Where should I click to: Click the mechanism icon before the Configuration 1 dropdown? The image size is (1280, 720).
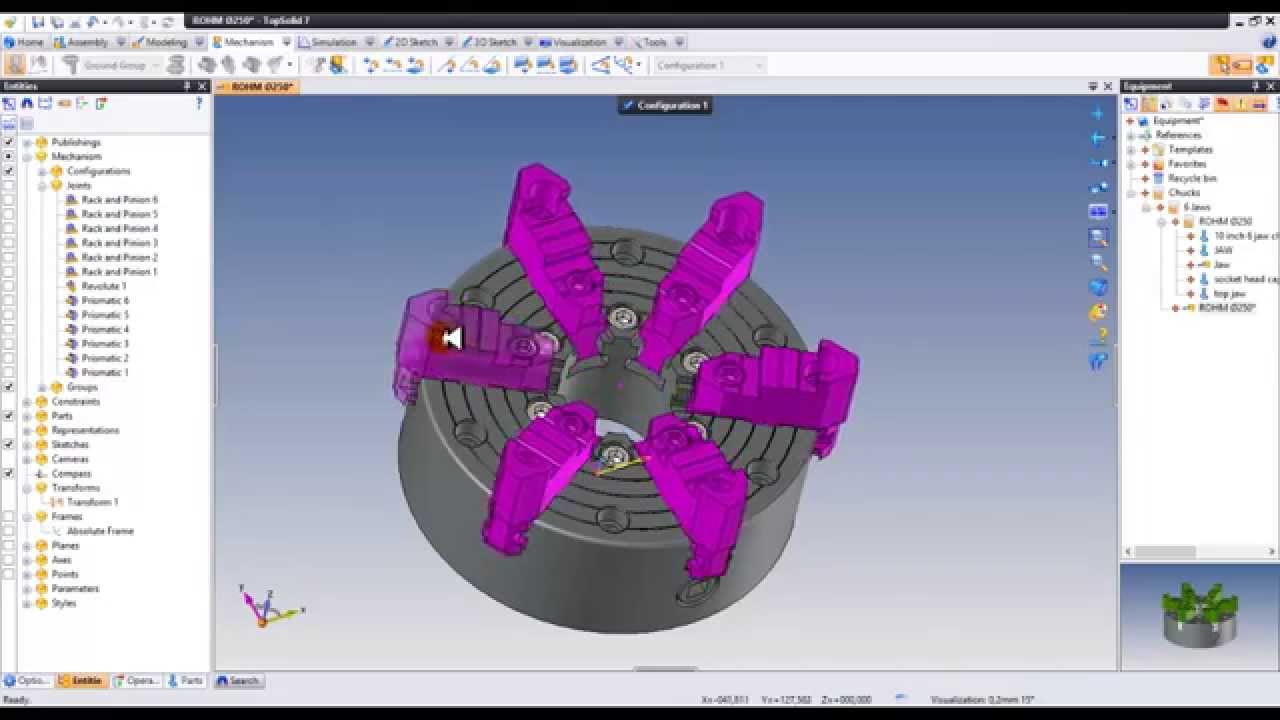pos(628,65)
